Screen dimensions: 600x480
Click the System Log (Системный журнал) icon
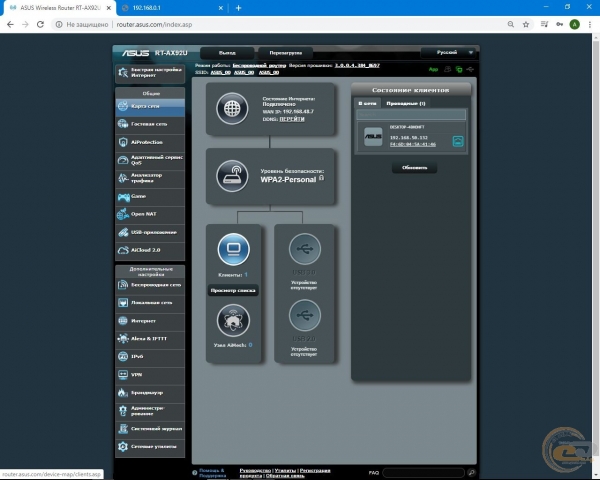coord(123,429)
